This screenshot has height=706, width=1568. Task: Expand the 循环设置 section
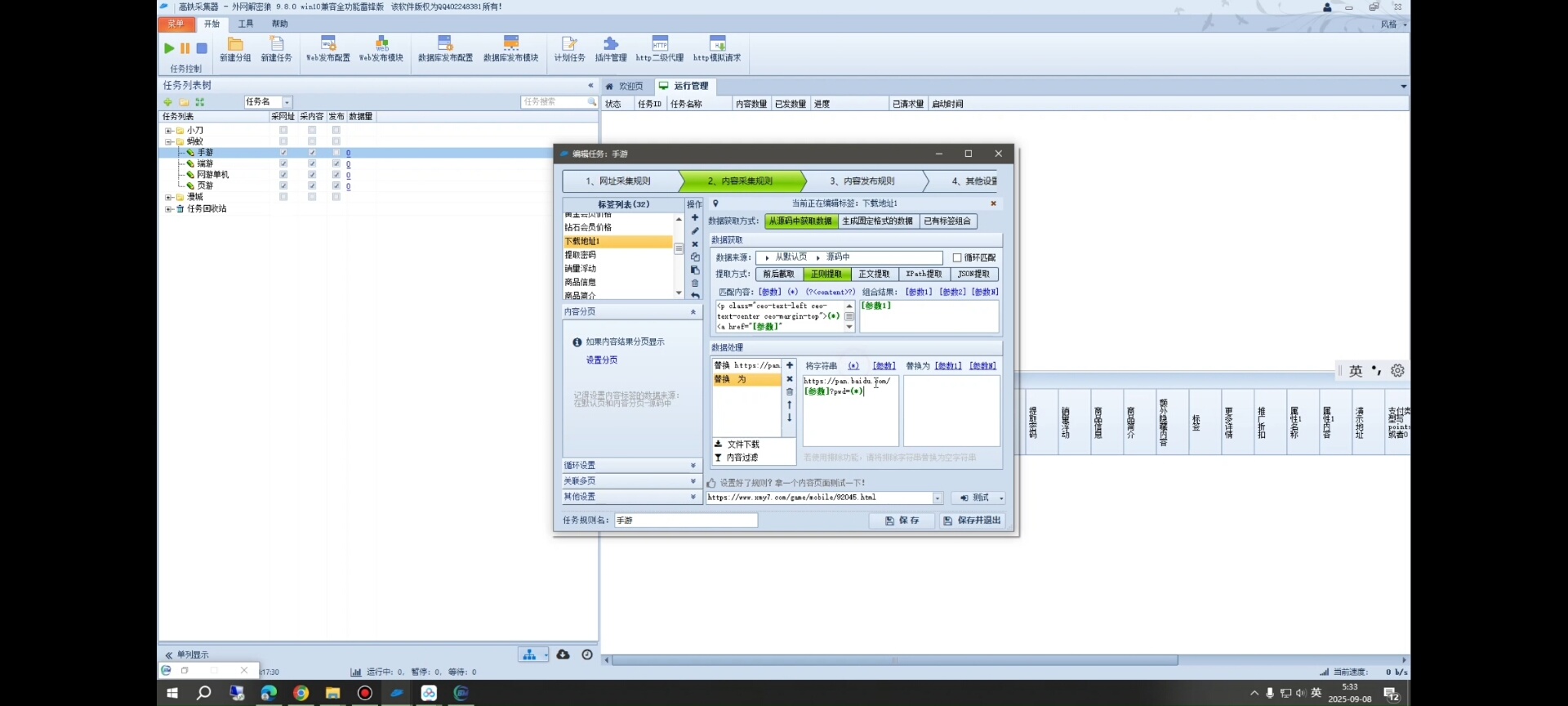pyautogui.click(x=630, y=466)
